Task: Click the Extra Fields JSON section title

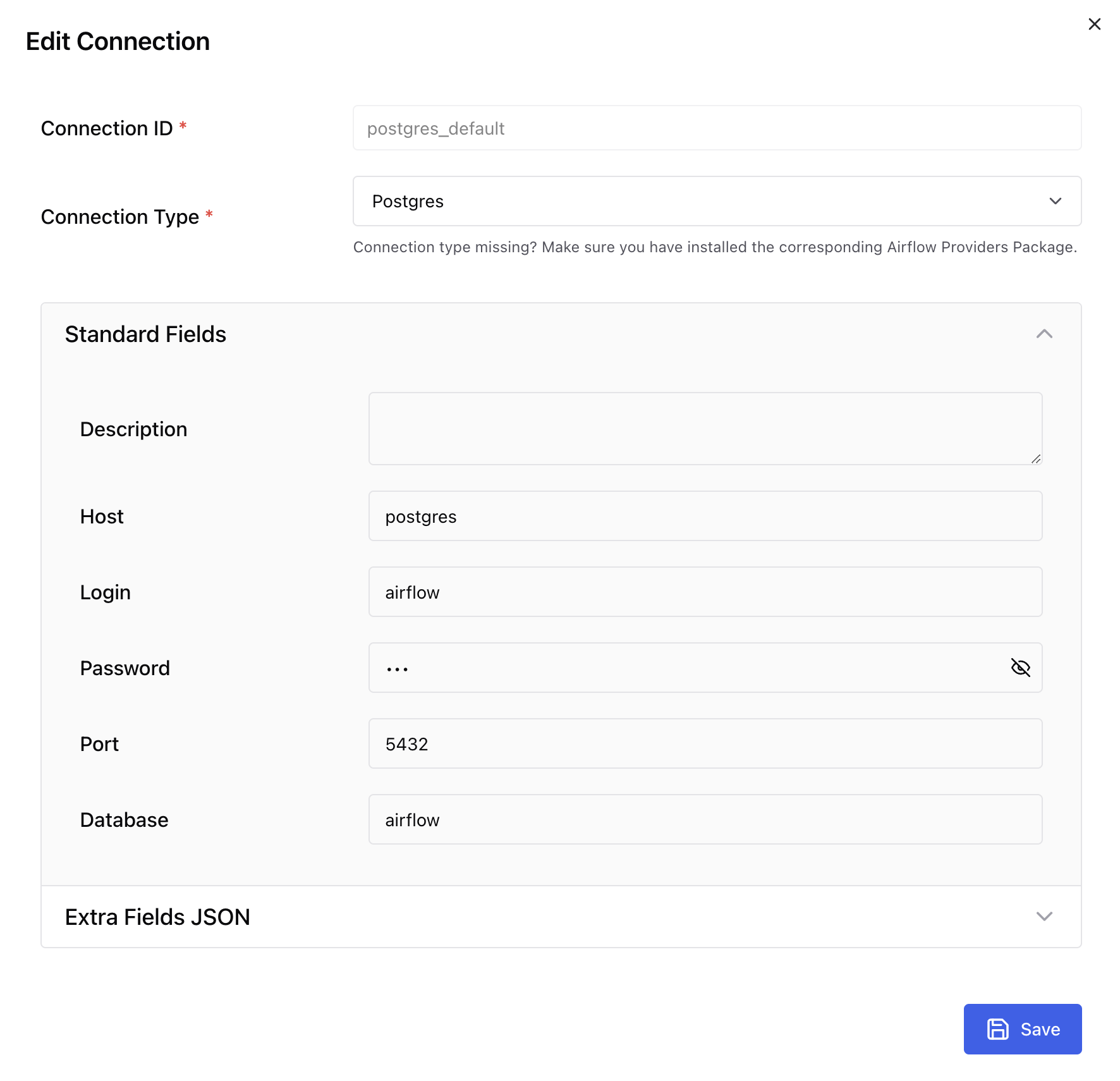Action: click(x=157, y=917)
